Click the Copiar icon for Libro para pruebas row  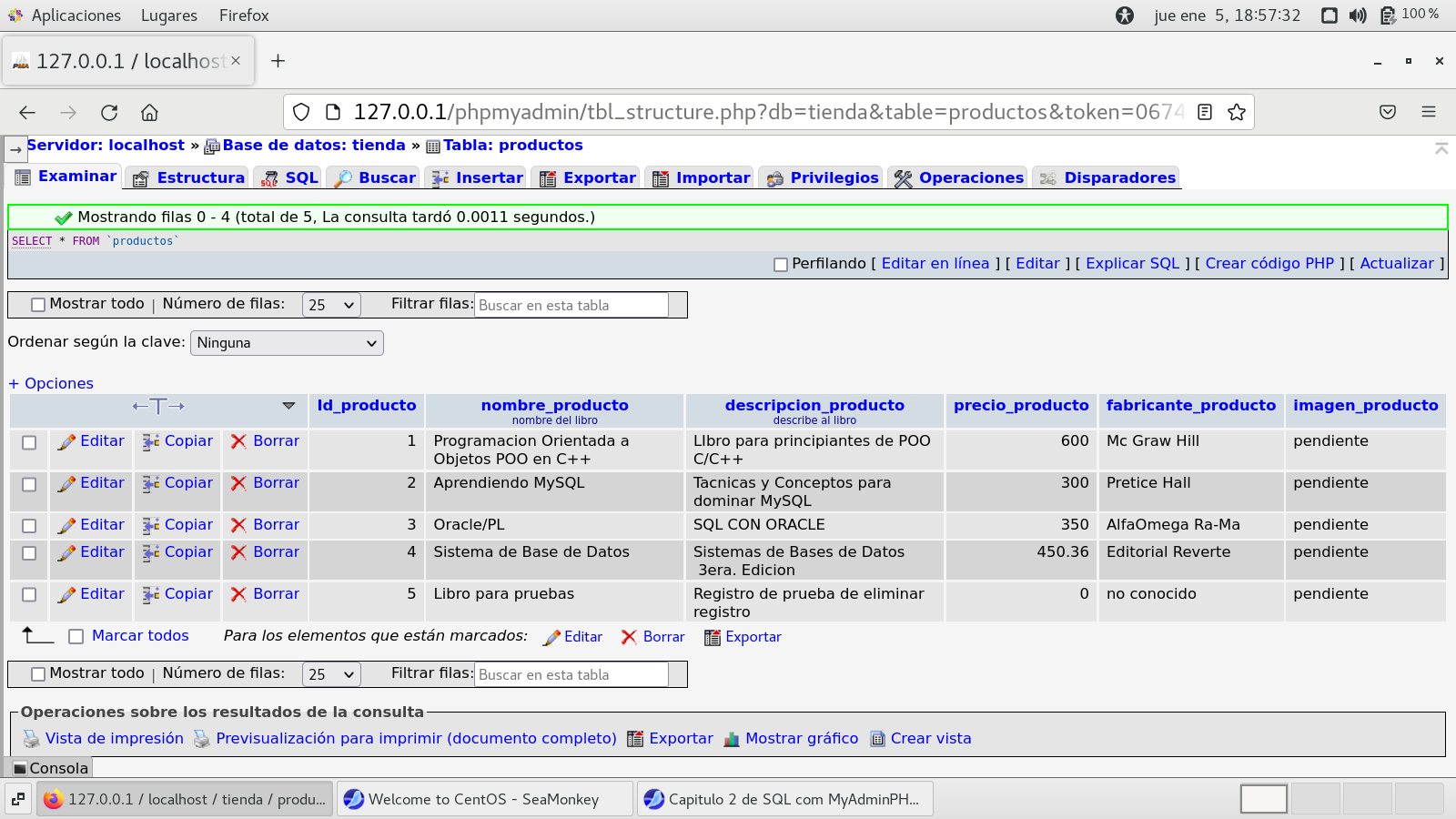tap(151, 594)
